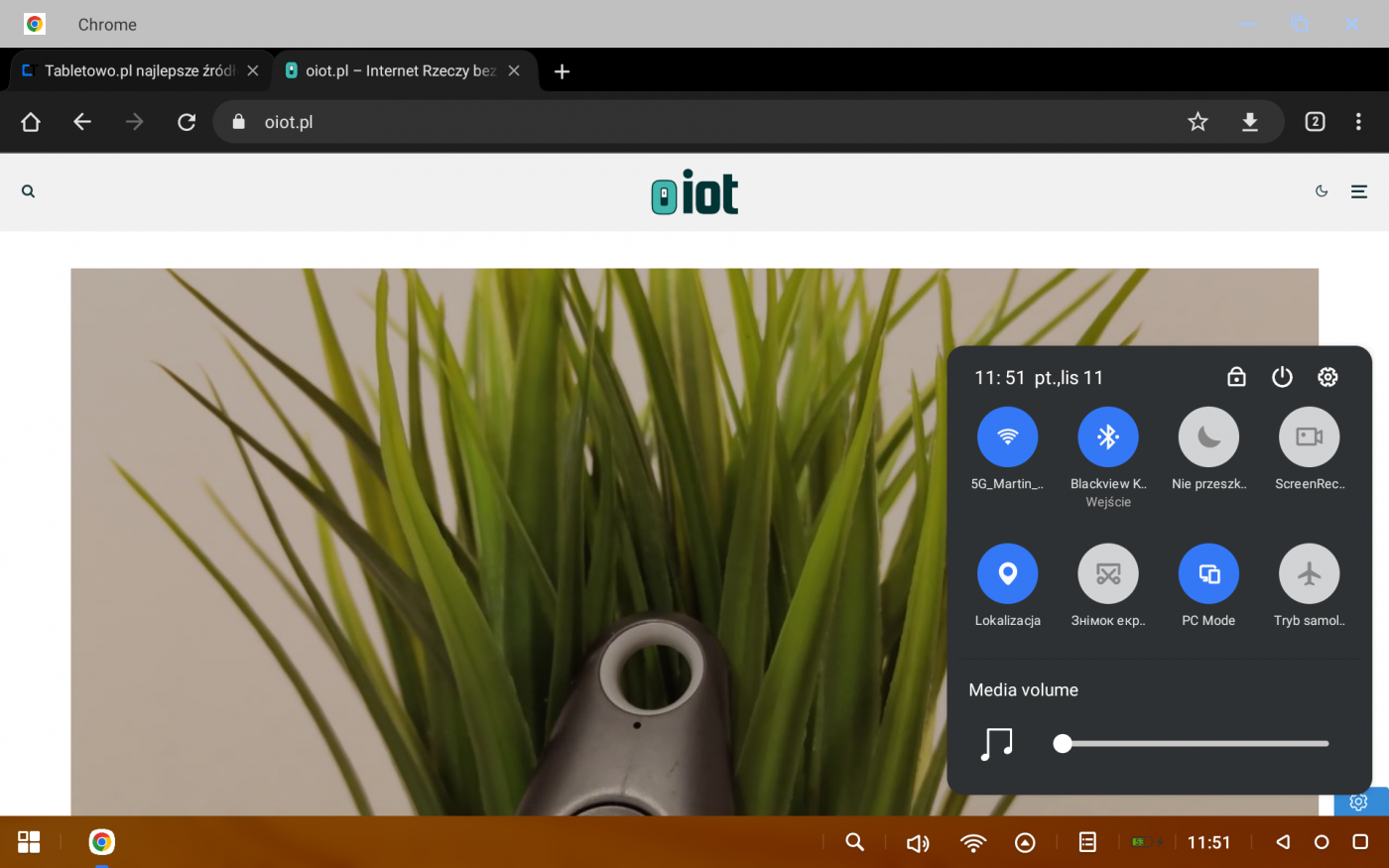Image resolution: width=1389 pixels, height=868 pixels.
Task: Open a new tab
Action: [x=562, y=71]
